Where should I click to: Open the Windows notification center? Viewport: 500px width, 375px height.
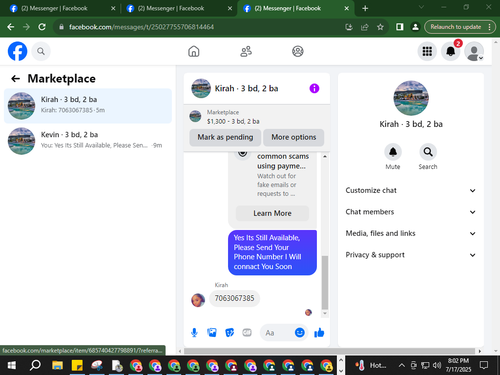coord(484,365)
